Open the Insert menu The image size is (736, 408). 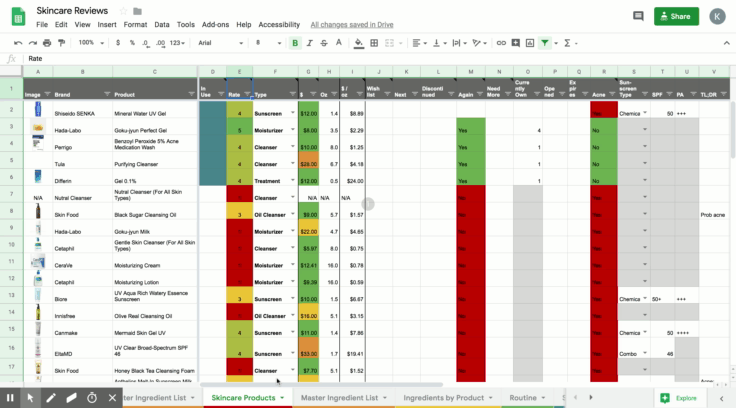point(107,24)
